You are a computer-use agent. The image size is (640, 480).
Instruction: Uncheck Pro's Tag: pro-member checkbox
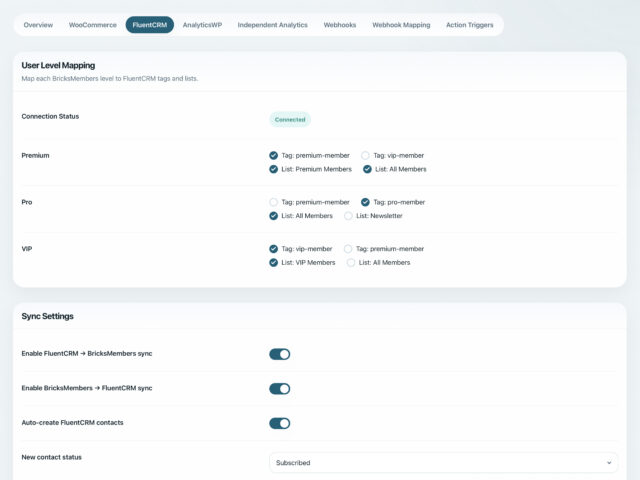click(x=365, y=202)
